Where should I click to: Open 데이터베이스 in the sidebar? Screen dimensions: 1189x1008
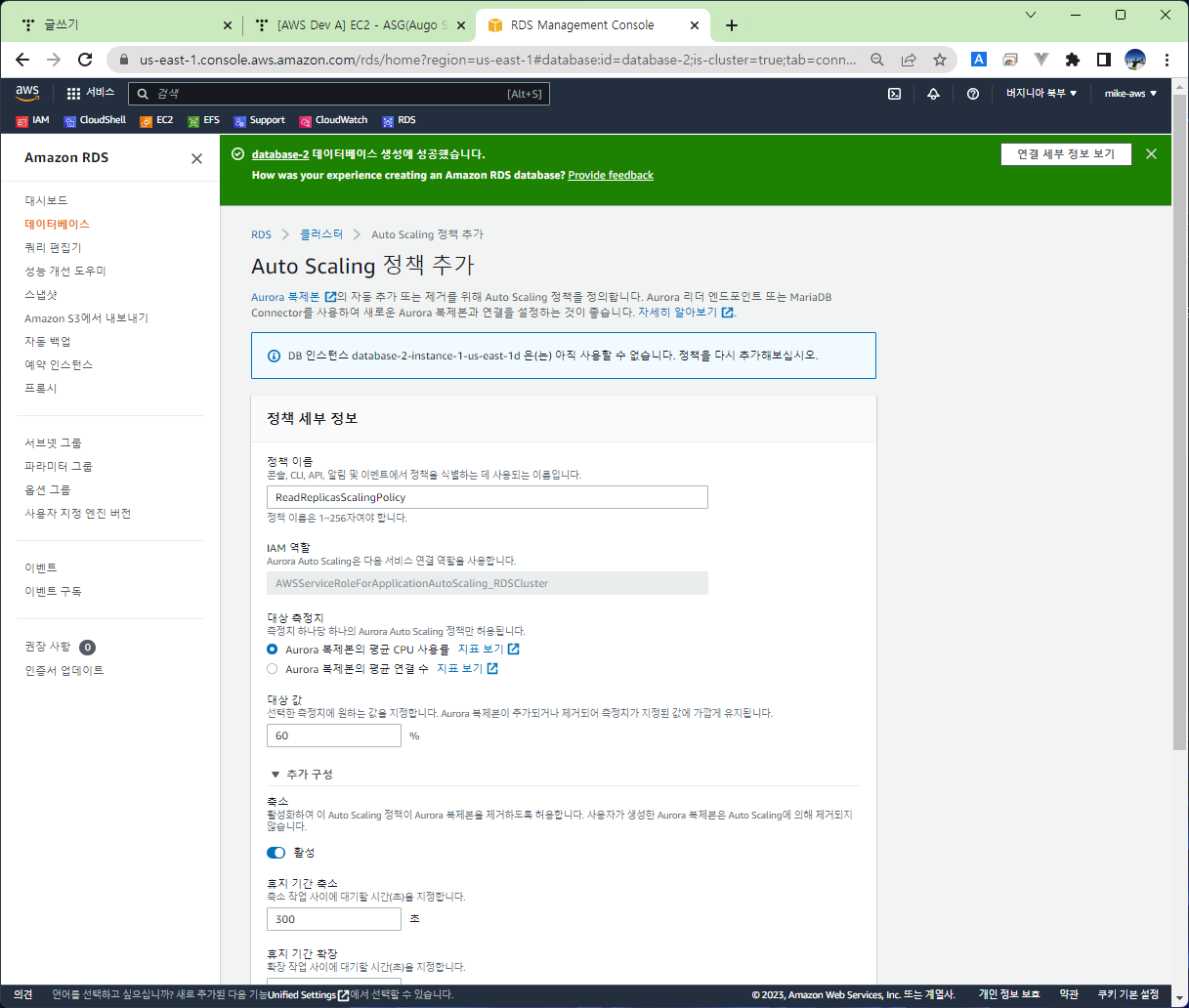57,224
